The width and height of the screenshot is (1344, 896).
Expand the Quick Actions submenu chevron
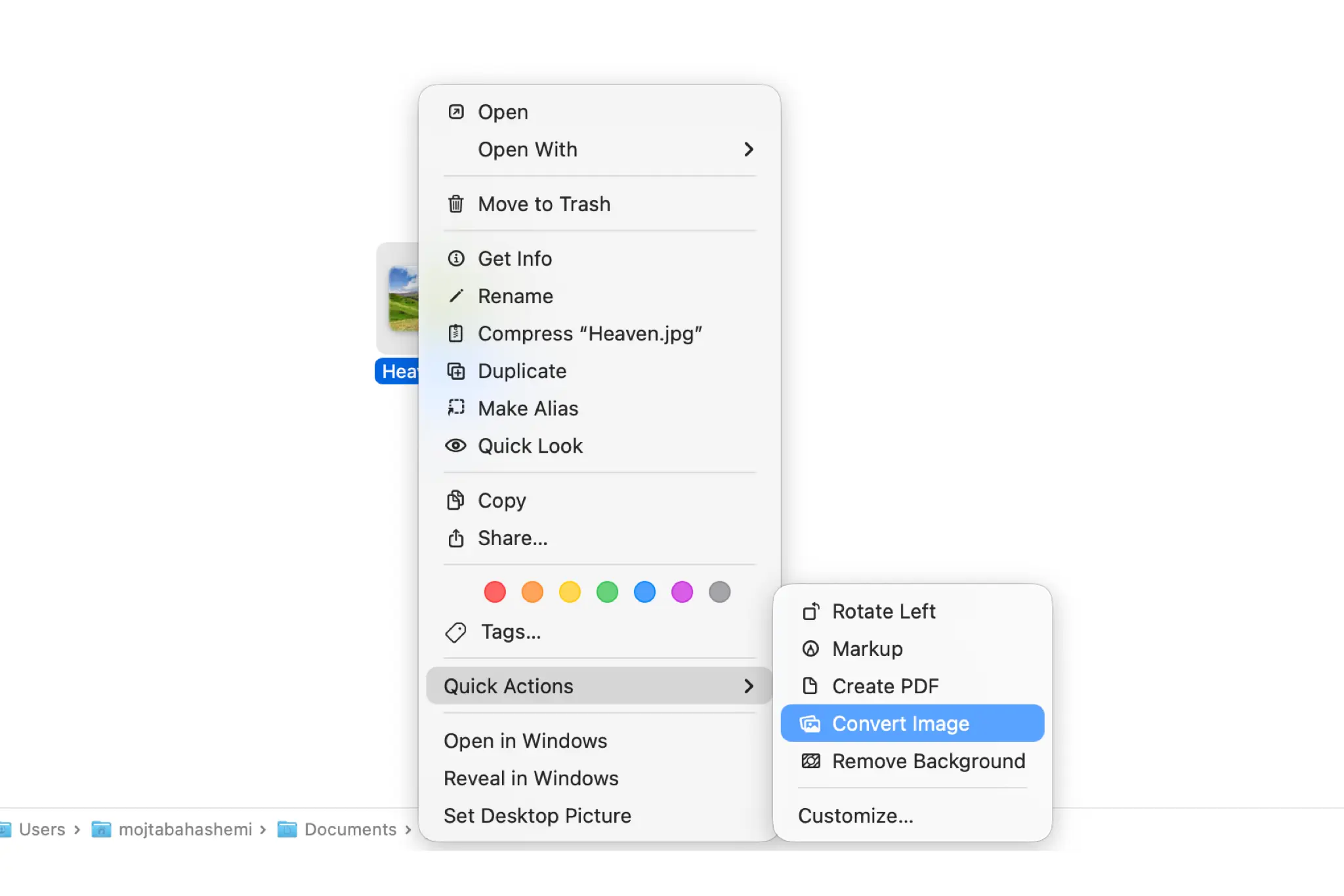[749, 686]
